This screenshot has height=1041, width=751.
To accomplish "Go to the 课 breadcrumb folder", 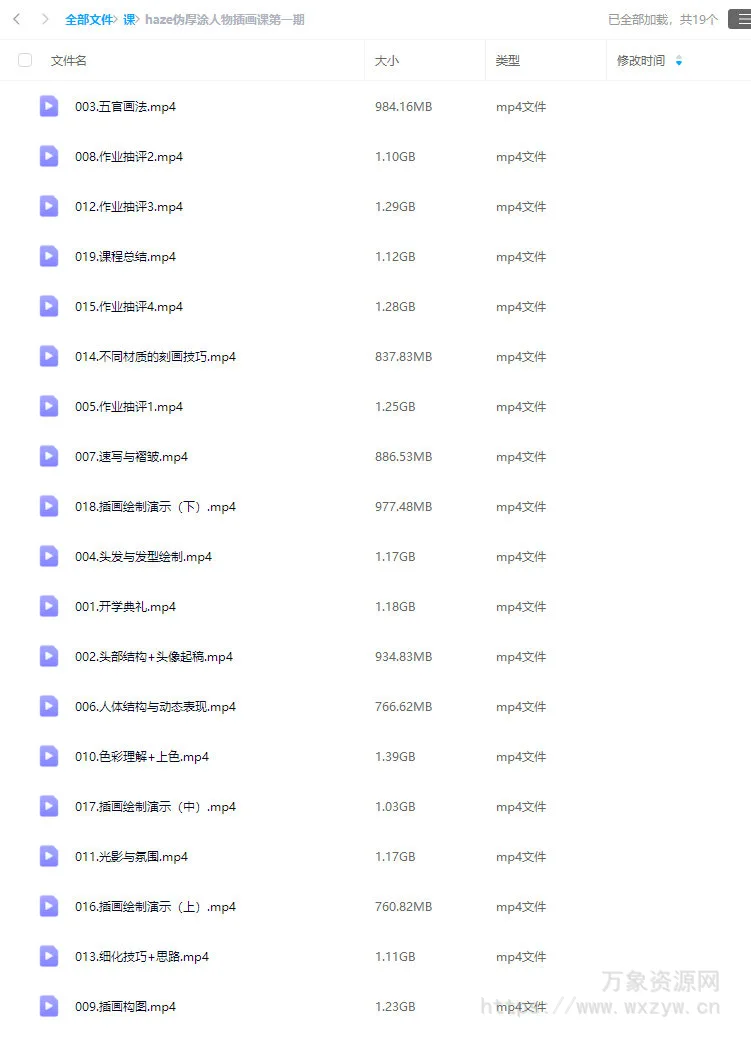I will click(x=129, y=20).
